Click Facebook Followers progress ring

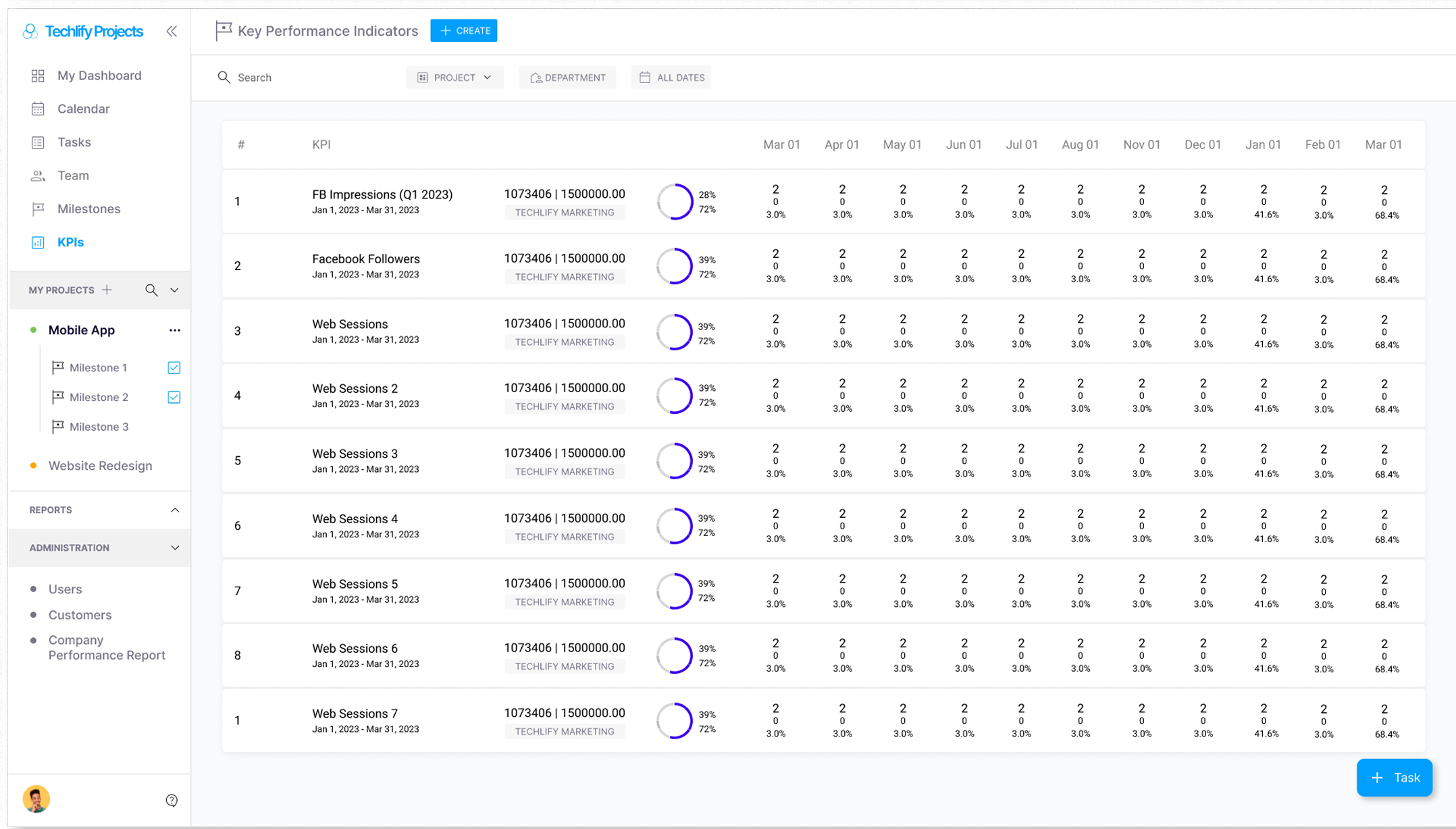675,267
